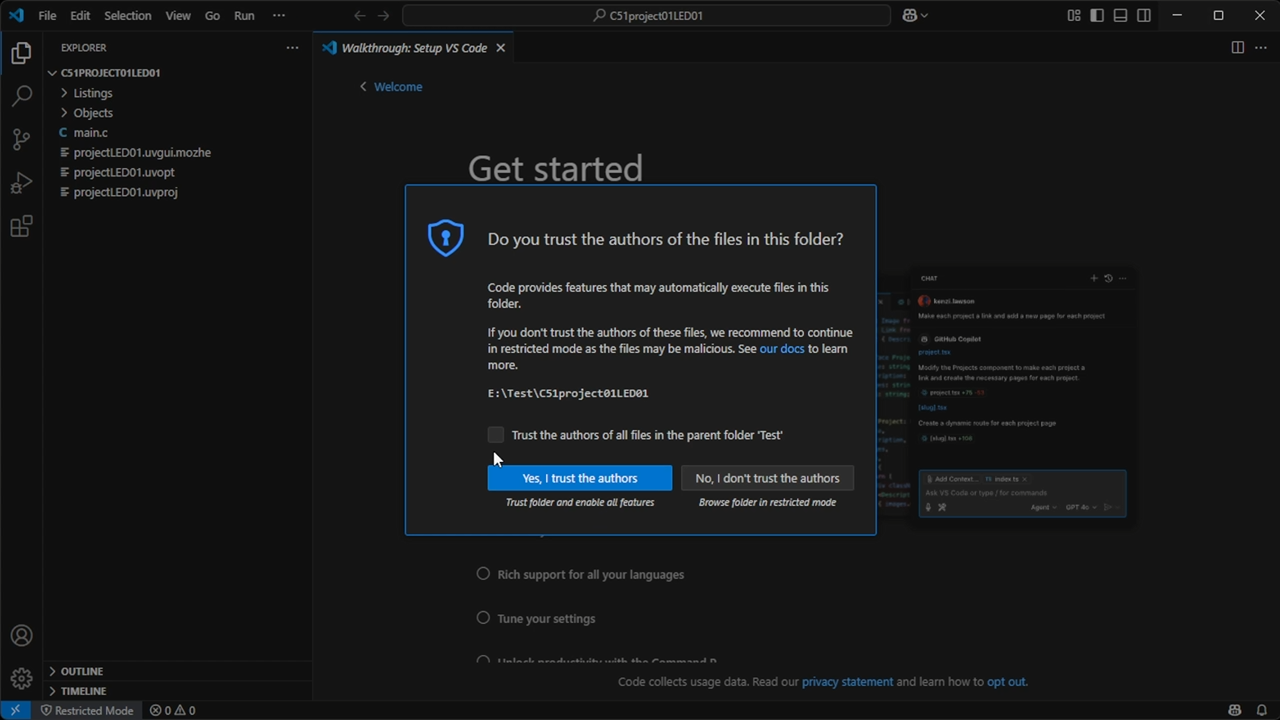Go back to Welcome link
1280x720 pixels.
(391, 87)
